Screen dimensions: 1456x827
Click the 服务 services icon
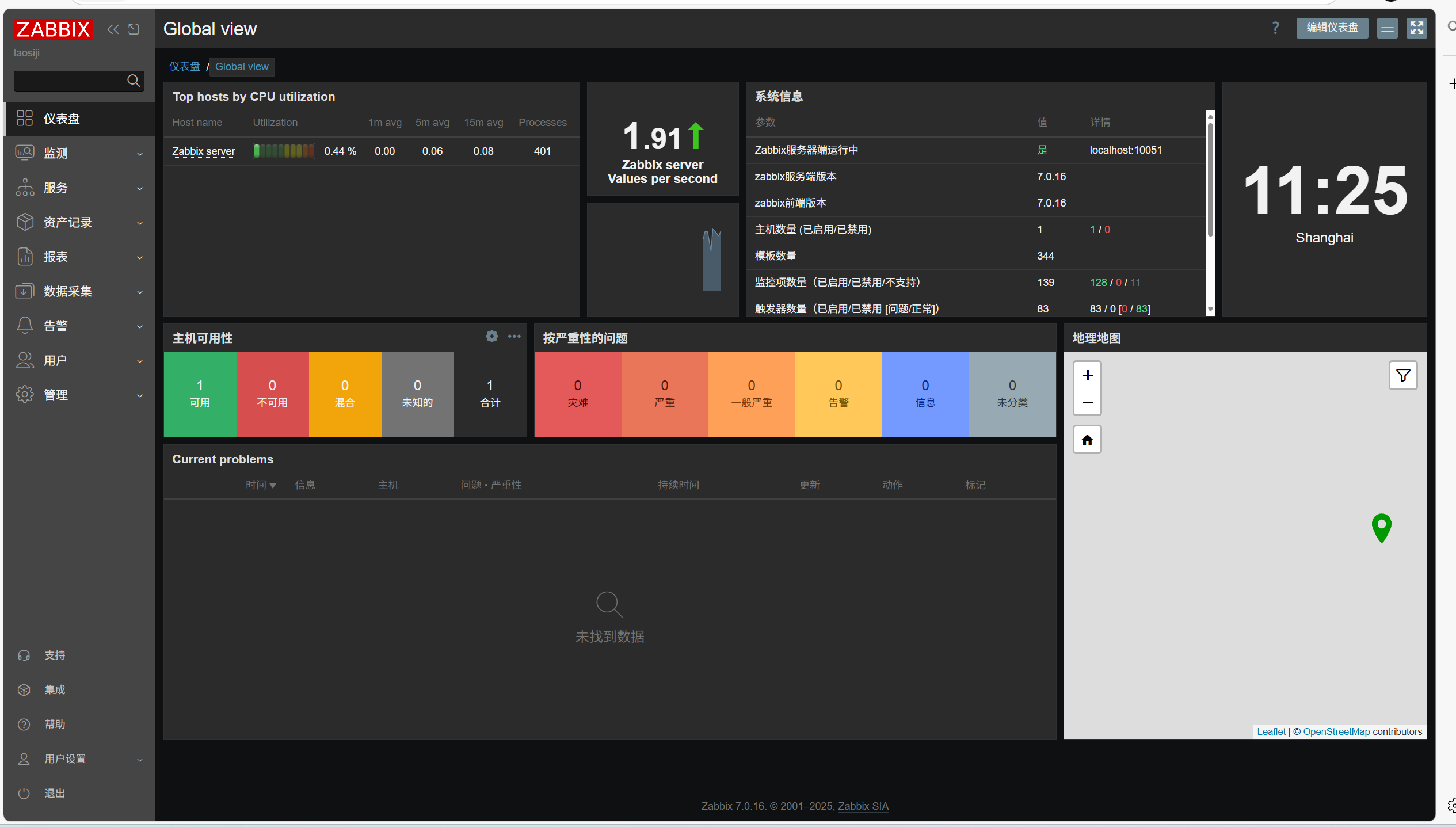pos(25,188)
